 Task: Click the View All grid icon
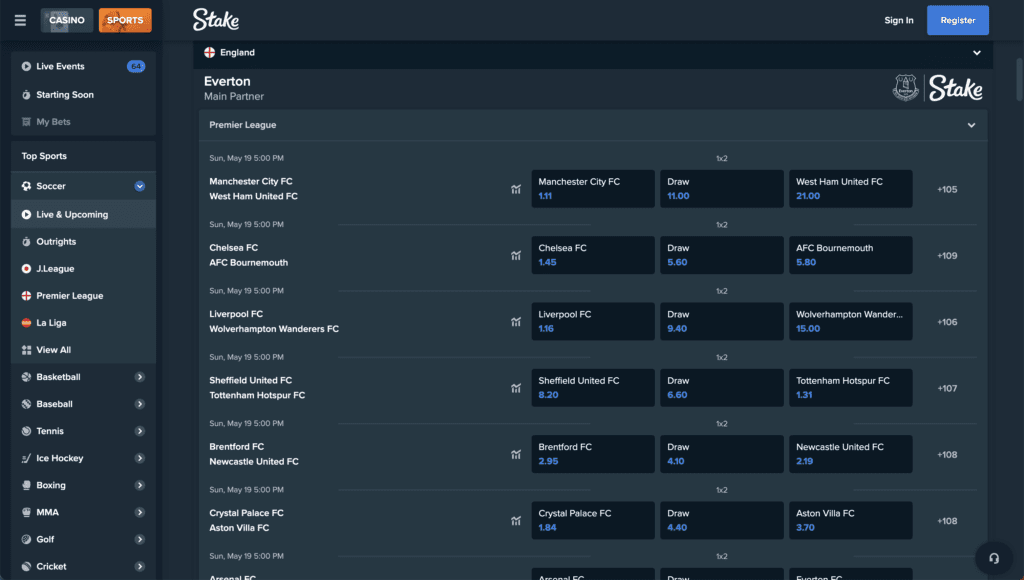click(x=26, y=350)
